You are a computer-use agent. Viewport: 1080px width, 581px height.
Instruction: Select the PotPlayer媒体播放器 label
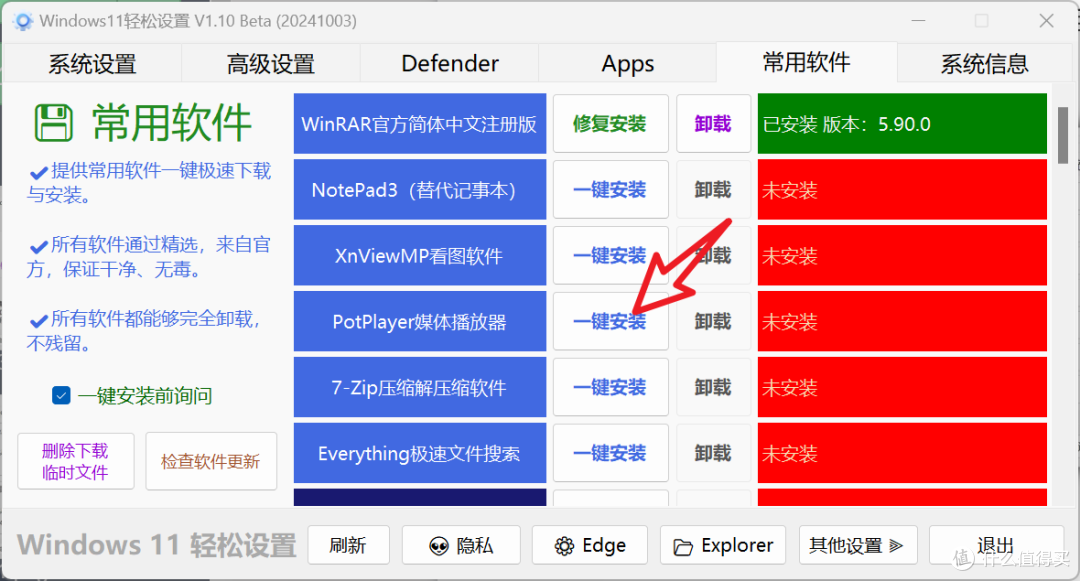pyautogui.click(x=419, y=321)
